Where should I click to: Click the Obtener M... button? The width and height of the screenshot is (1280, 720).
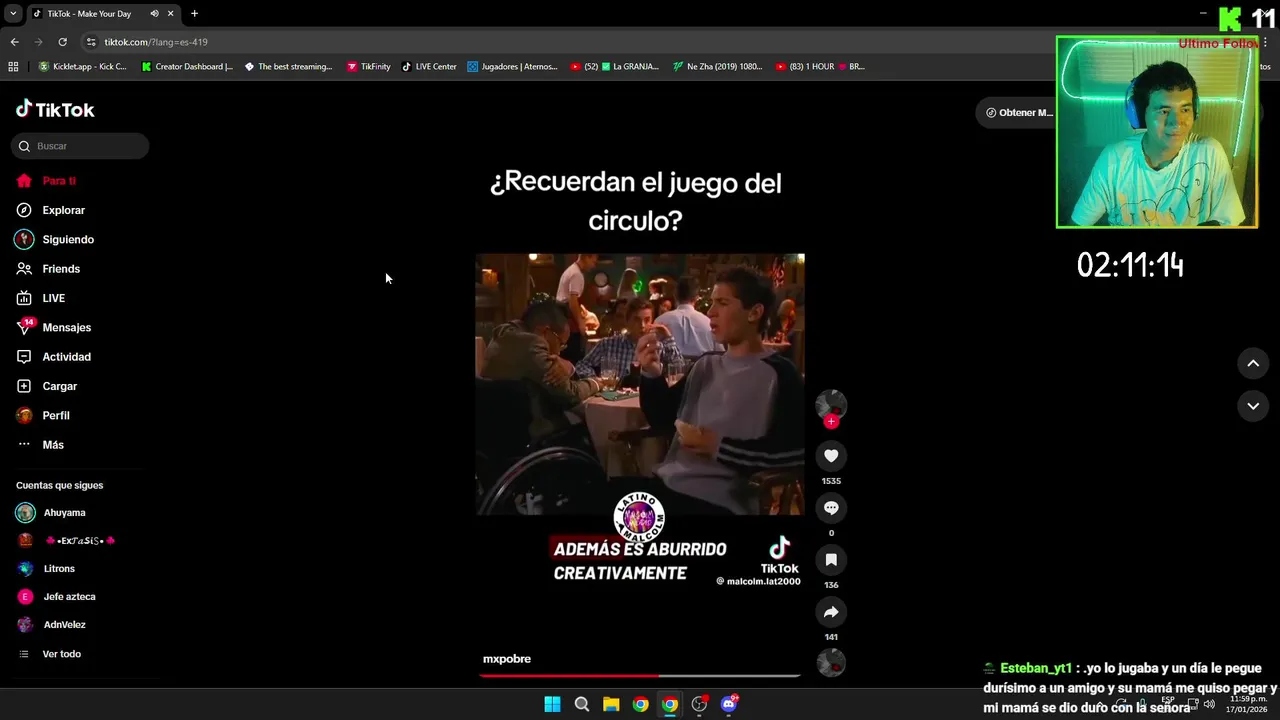point(1018,113)
